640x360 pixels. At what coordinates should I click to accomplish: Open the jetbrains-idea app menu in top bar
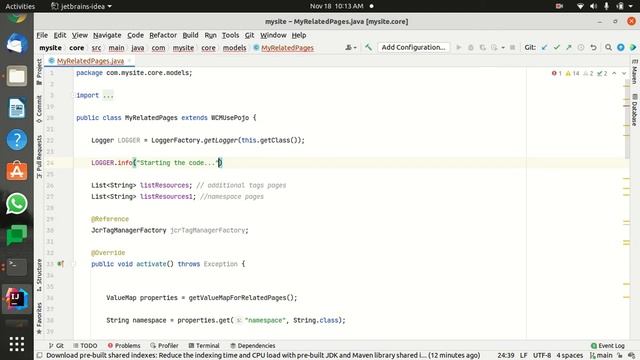click(82, 6)
